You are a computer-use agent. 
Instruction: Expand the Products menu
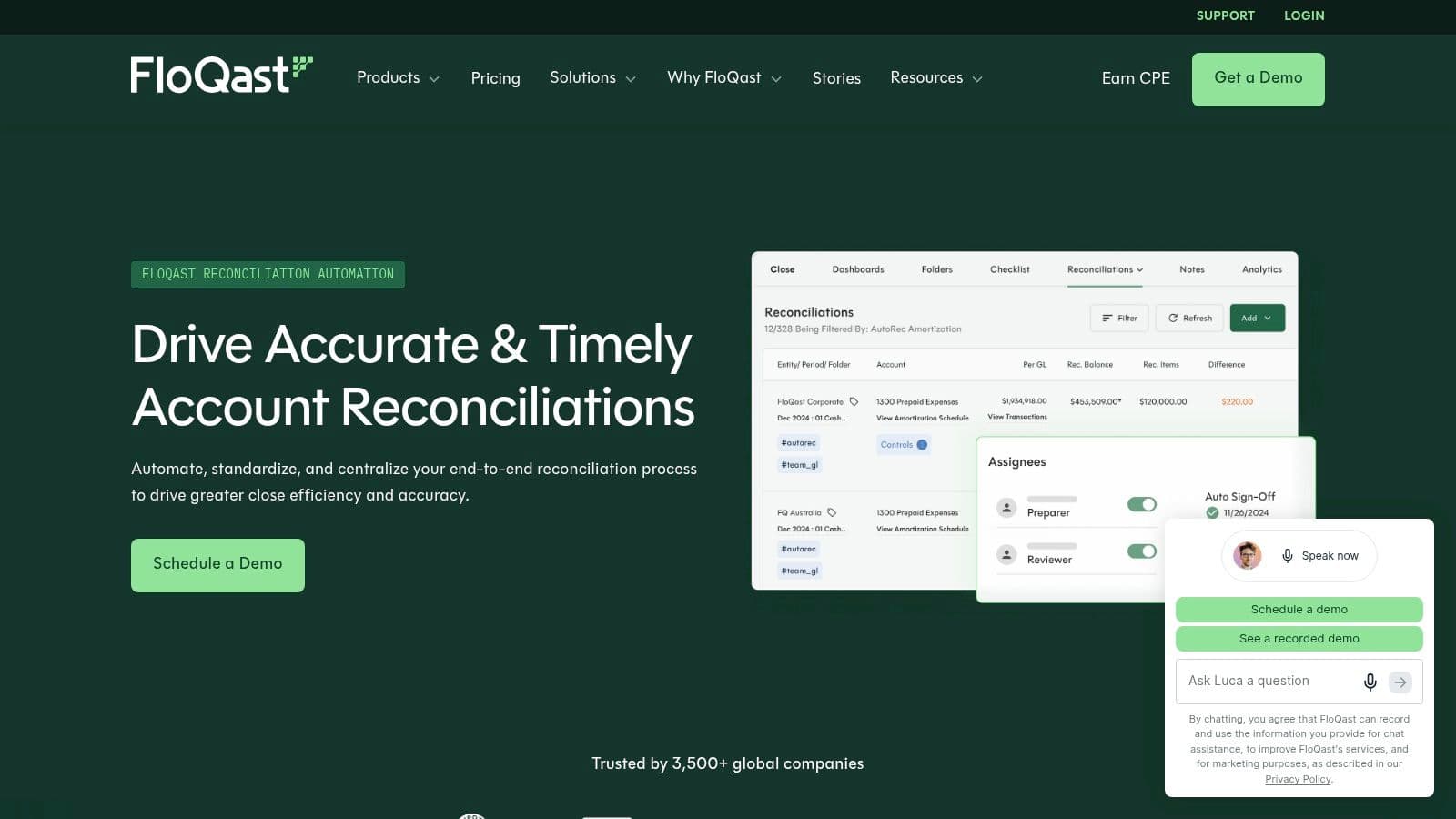[x=398, y=78]
